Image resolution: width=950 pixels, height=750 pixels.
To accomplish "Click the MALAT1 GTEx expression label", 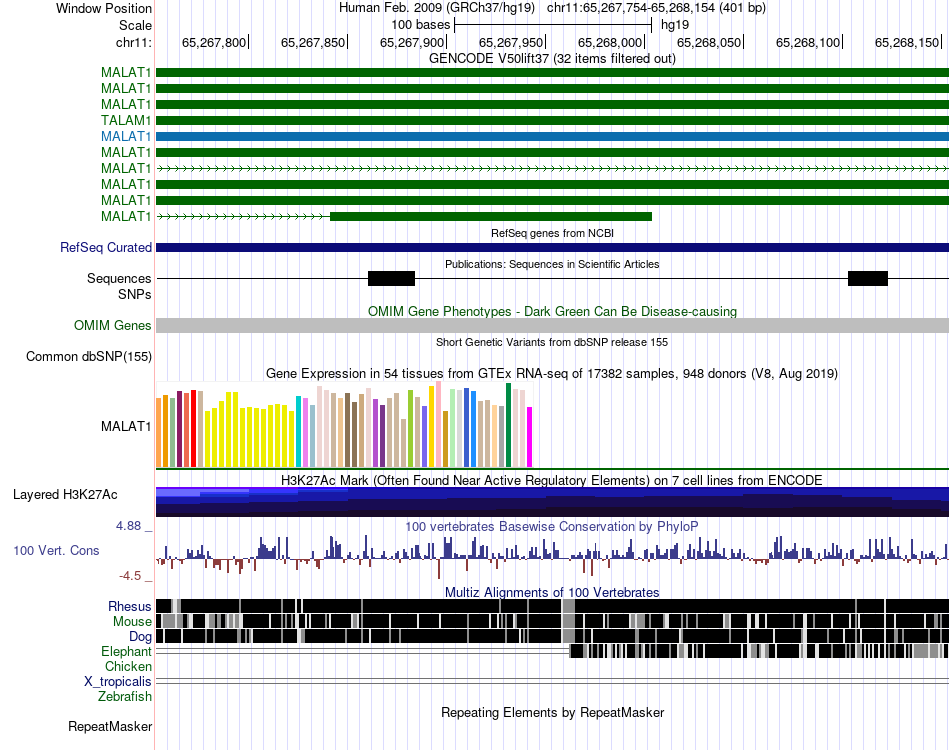I will coord(126,426).
